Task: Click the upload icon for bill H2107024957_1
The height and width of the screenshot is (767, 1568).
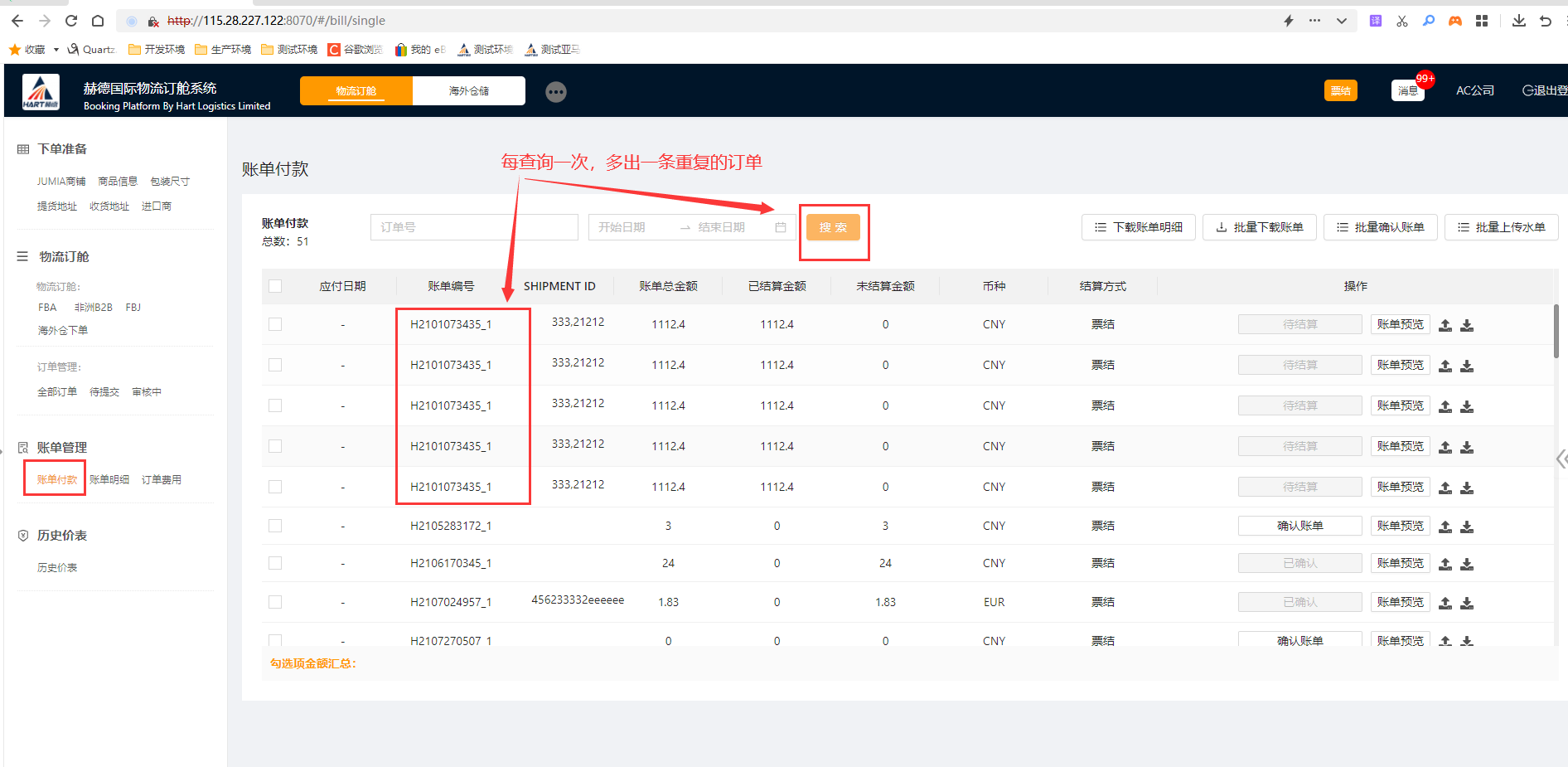Action: click(x=1445, y=603)
